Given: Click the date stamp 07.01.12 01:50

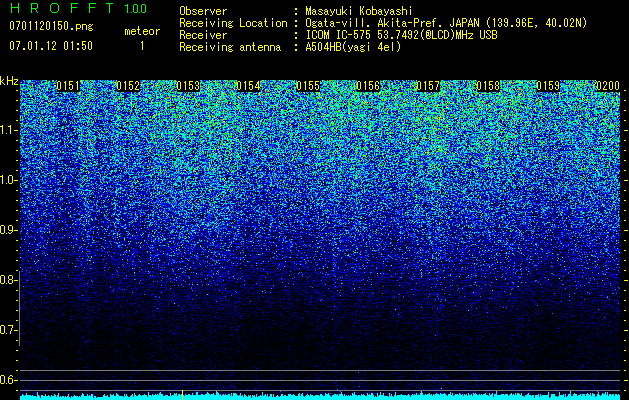Looking at the screenshot, I should [51, 46].
